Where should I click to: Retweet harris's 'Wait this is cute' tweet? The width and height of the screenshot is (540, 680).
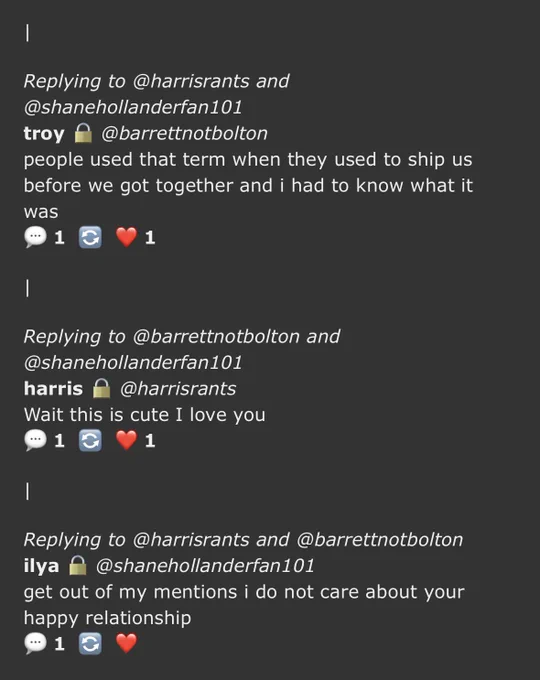(x=90, y=441)
